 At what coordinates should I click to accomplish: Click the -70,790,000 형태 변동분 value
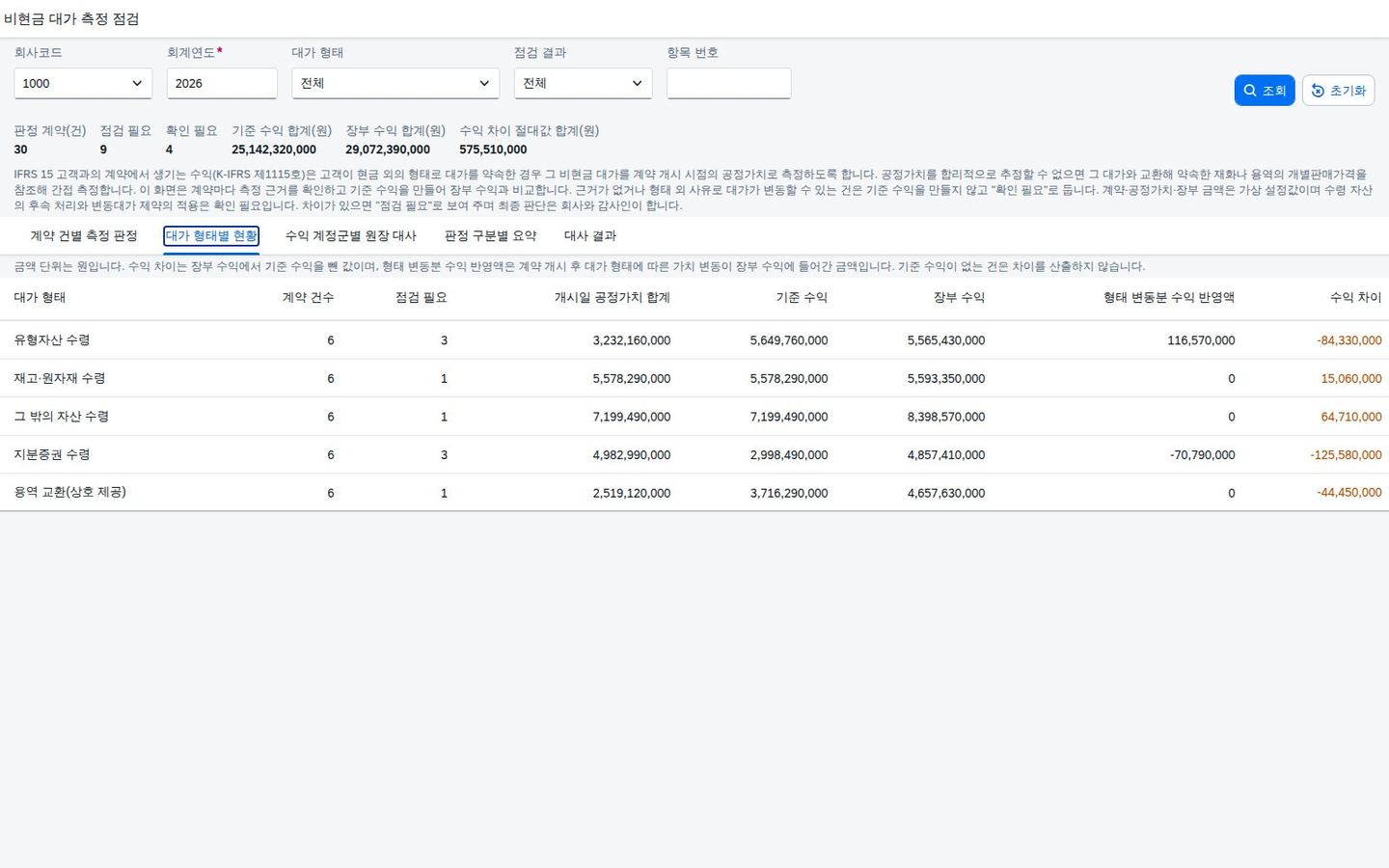1203,455
